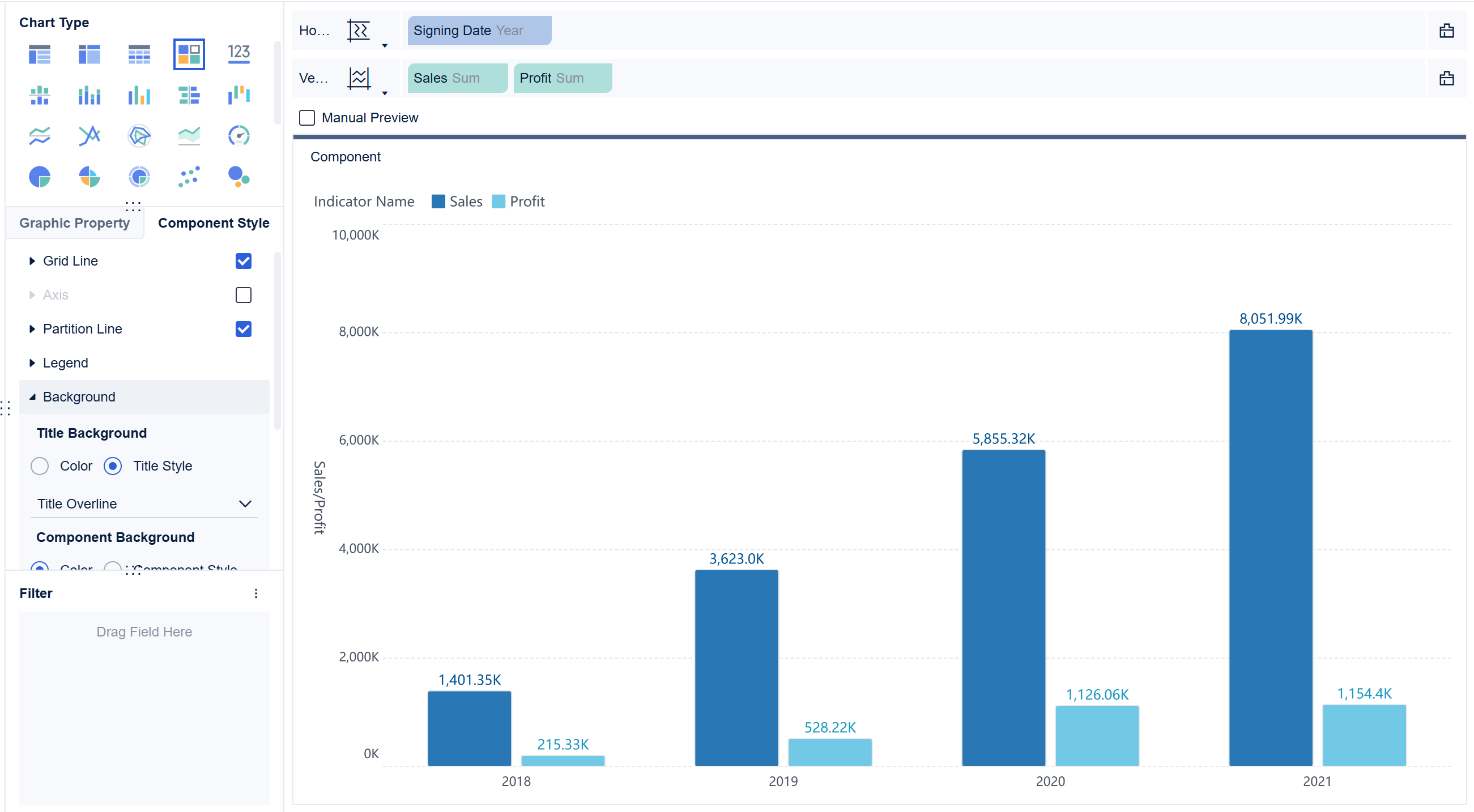Clear fields with Vertical axis trash icon

[1446, 78]
